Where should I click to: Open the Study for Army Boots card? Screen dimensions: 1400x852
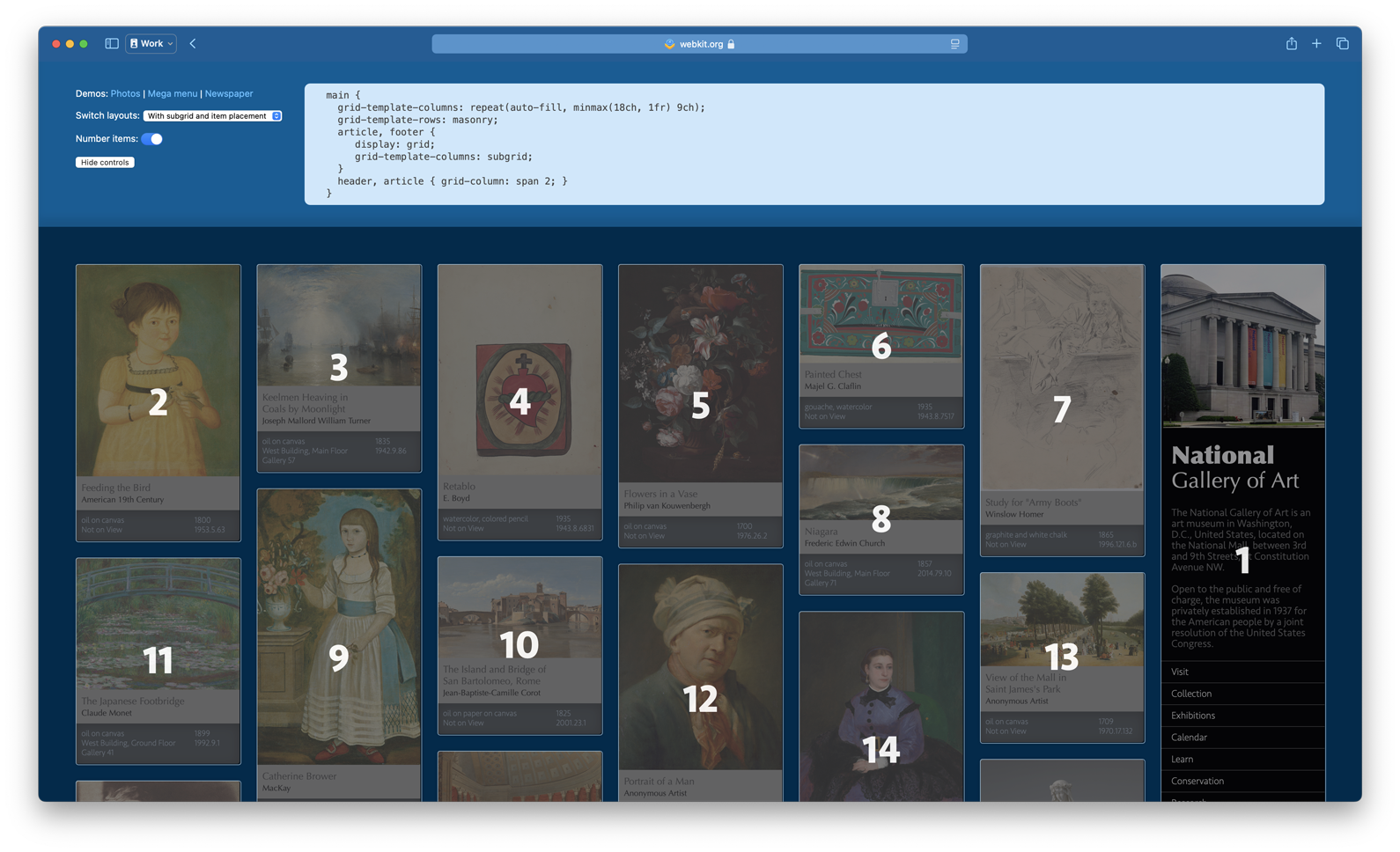[1062, 410]
